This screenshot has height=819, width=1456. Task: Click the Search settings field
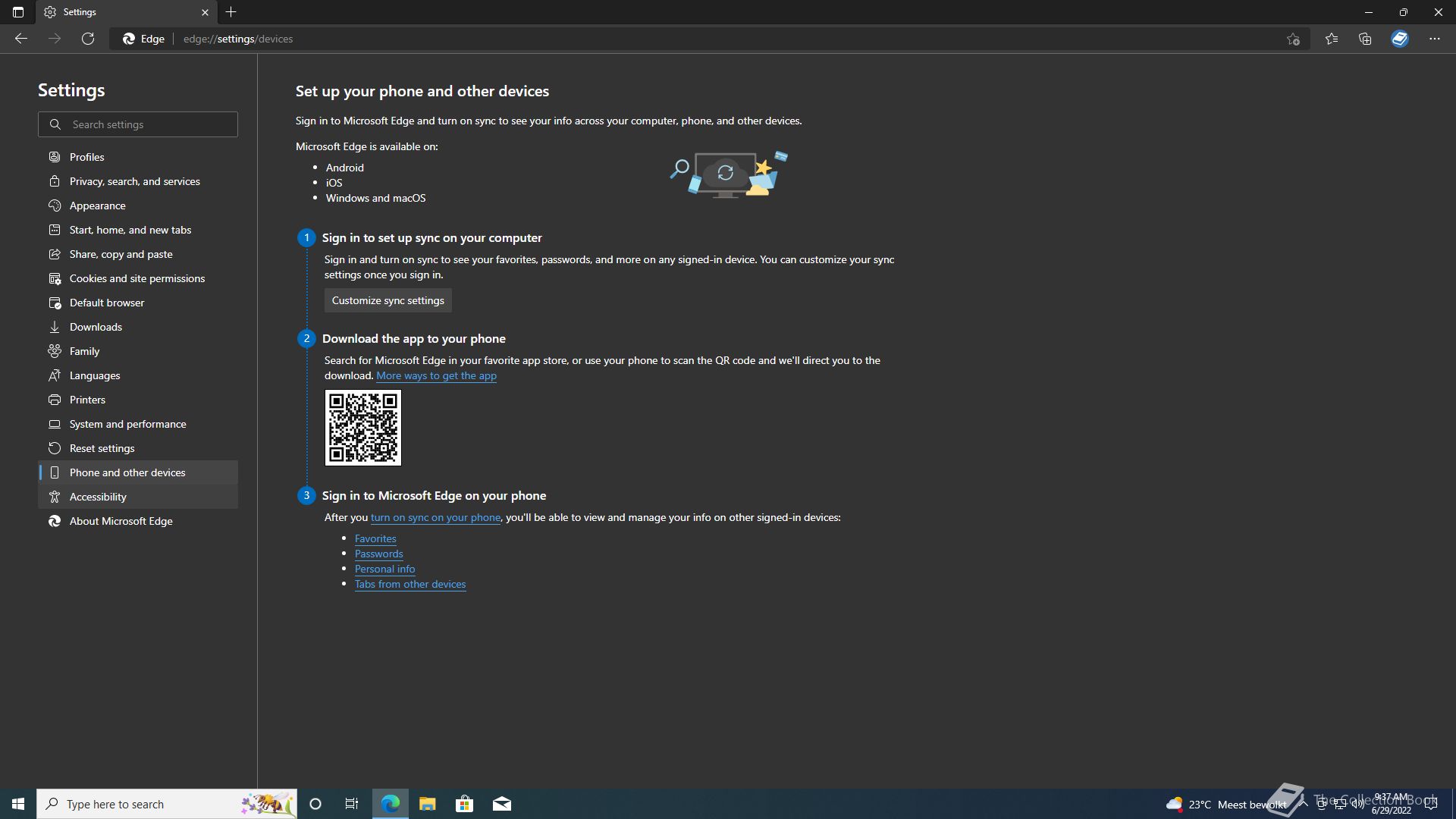point(138,124)
